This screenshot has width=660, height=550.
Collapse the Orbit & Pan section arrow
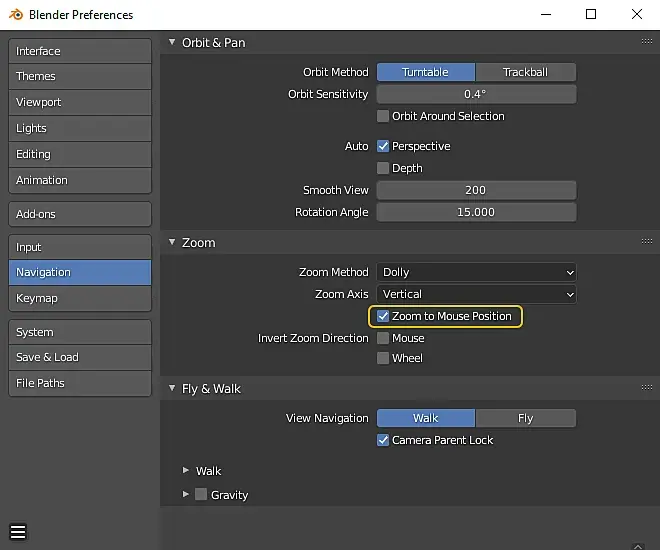coord(171,43)
